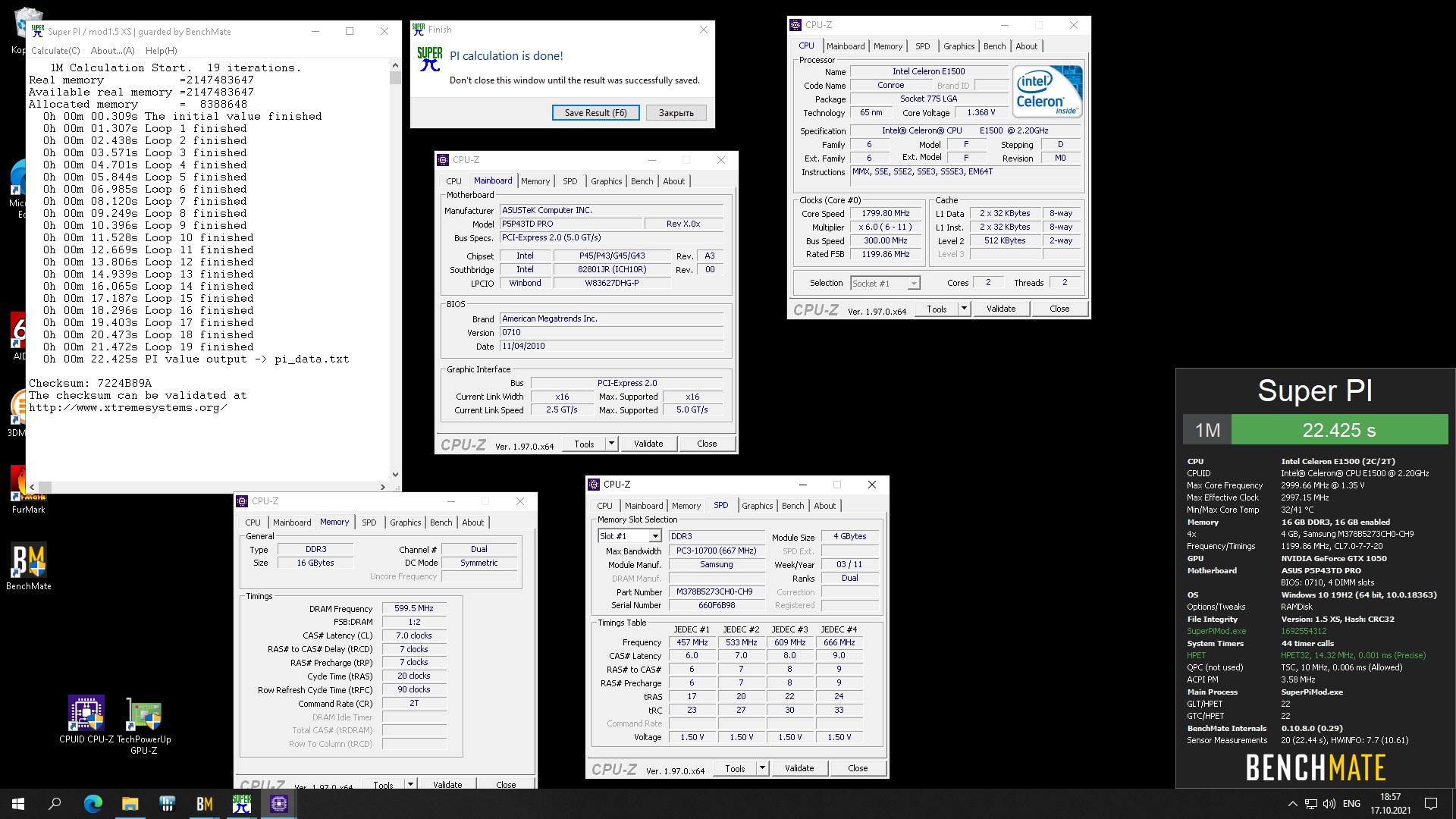Click Validate in SPD CPU-Z window
The height and width of the screenshot is (819, 1456).
[x=799, y=768]
